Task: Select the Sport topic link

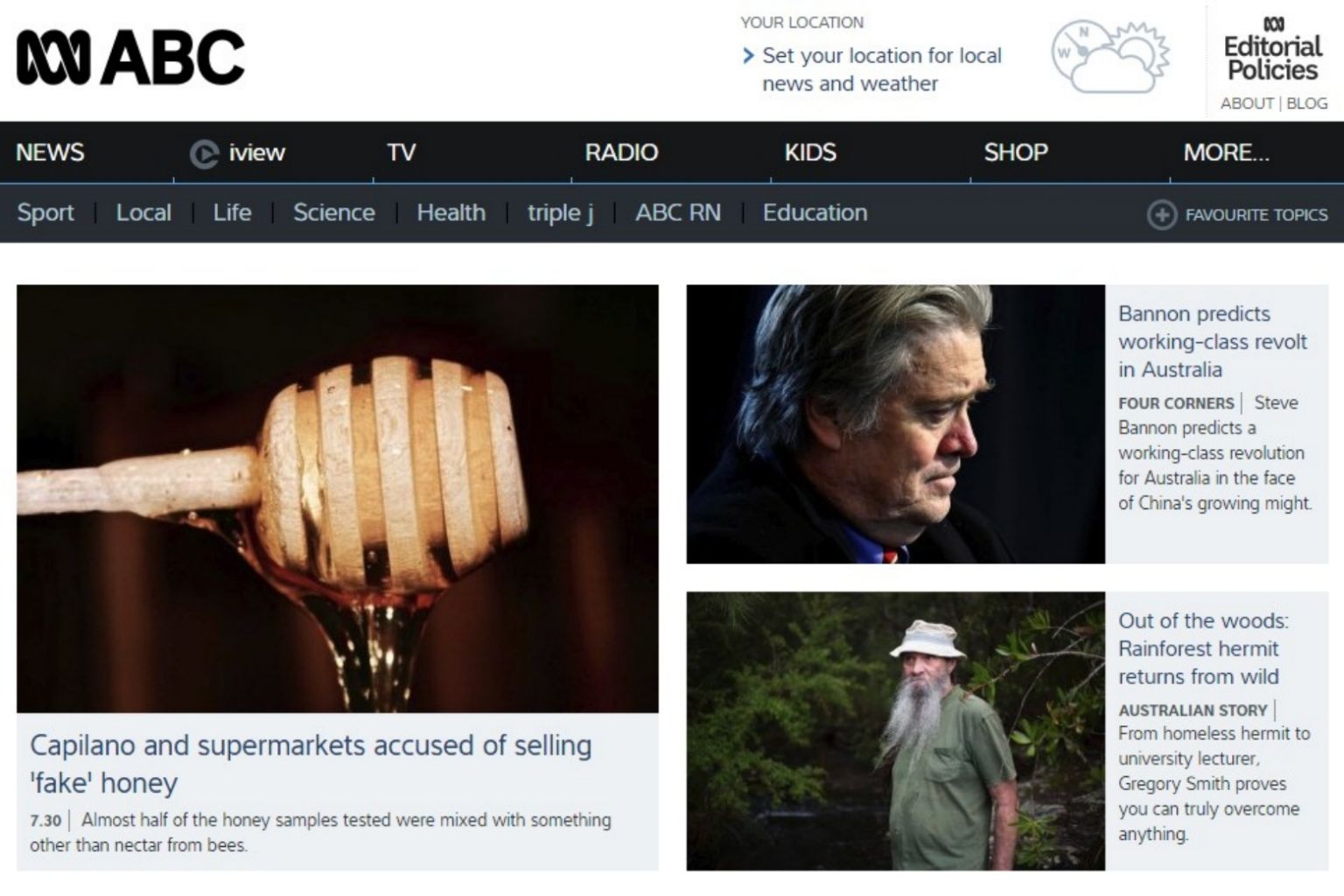Action: pos(45,213)
